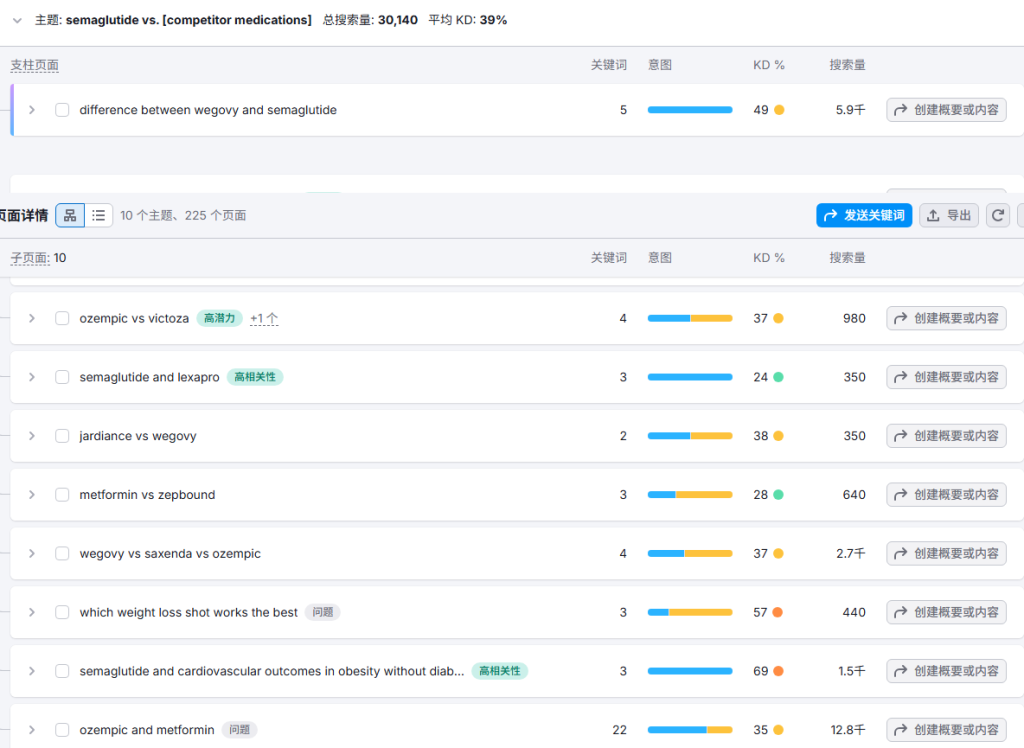1024x748 pixels.
Task: Click the 支柱页面 column header
Action: point(35,65)
